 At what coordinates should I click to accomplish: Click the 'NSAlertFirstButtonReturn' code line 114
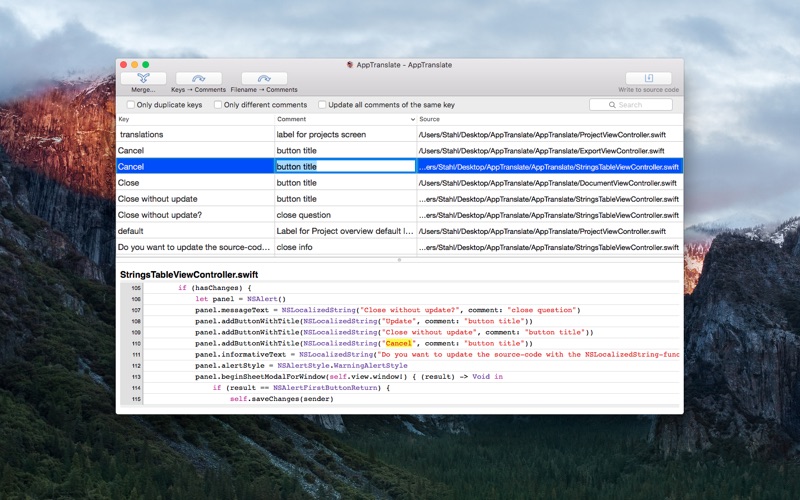click(x=301, y=388)
